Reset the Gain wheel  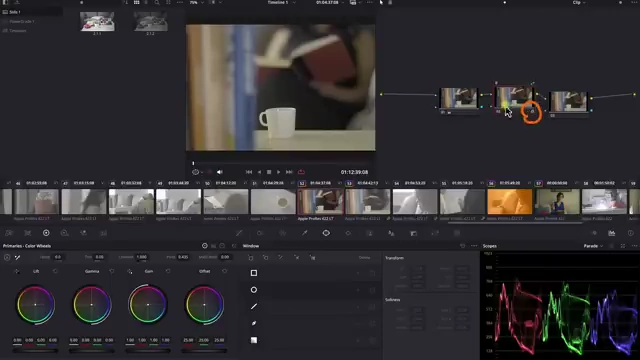click(x=168, y=271)
